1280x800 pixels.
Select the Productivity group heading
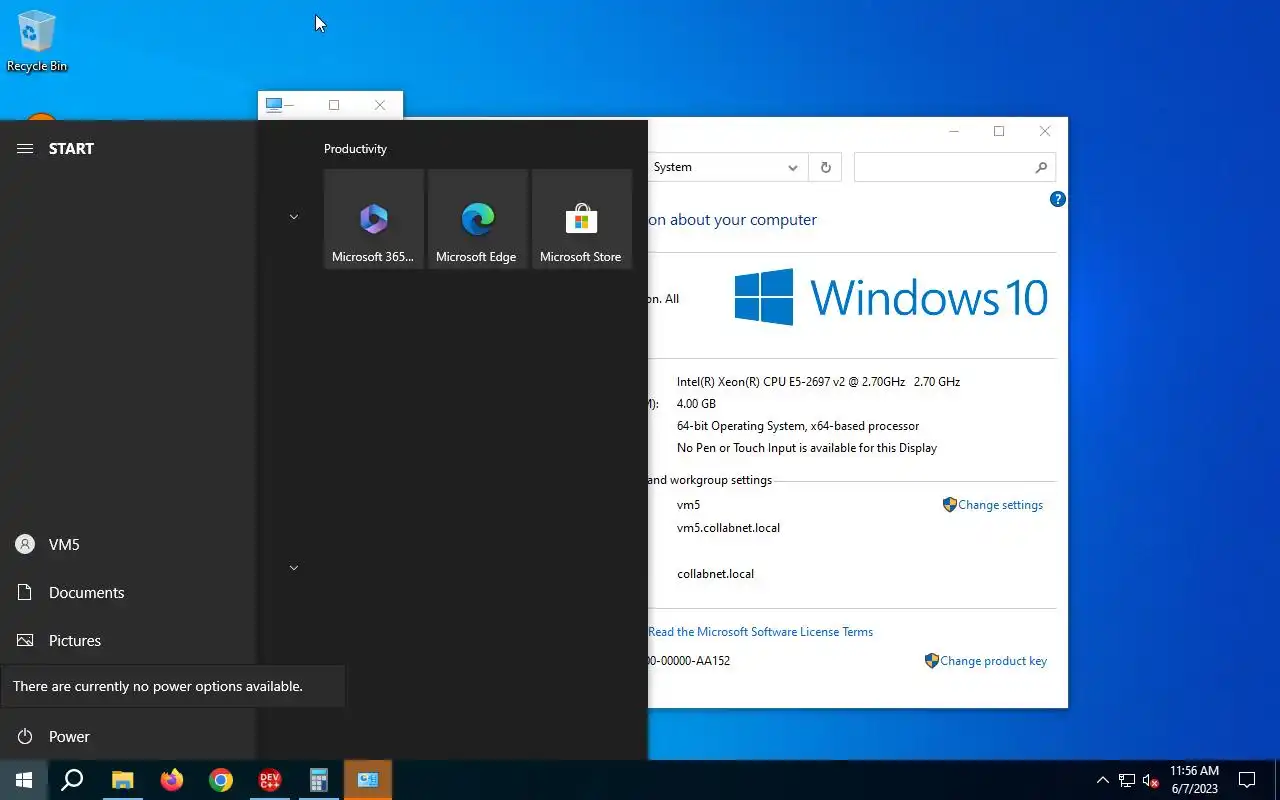355,149
